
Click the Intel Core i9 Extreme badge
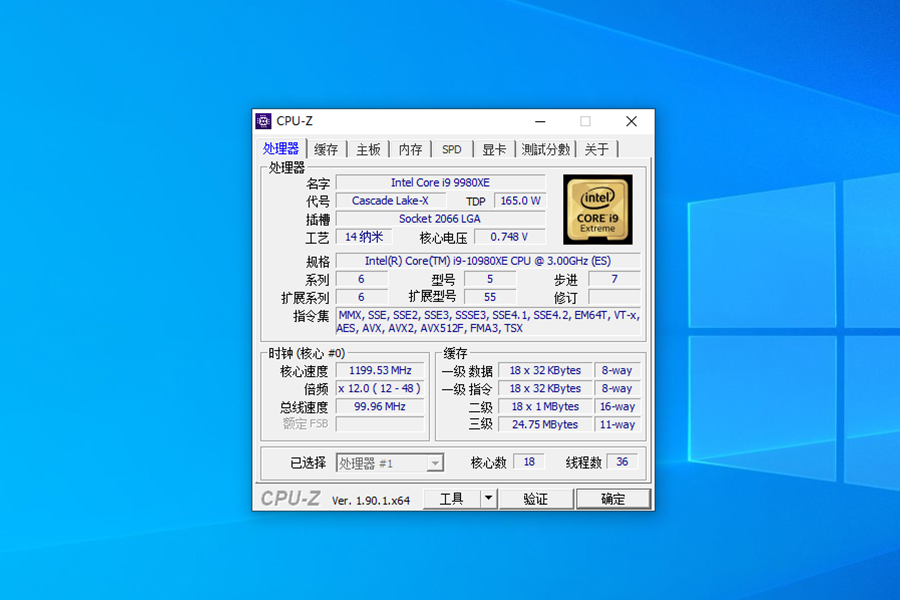click(x=597, y=211)
